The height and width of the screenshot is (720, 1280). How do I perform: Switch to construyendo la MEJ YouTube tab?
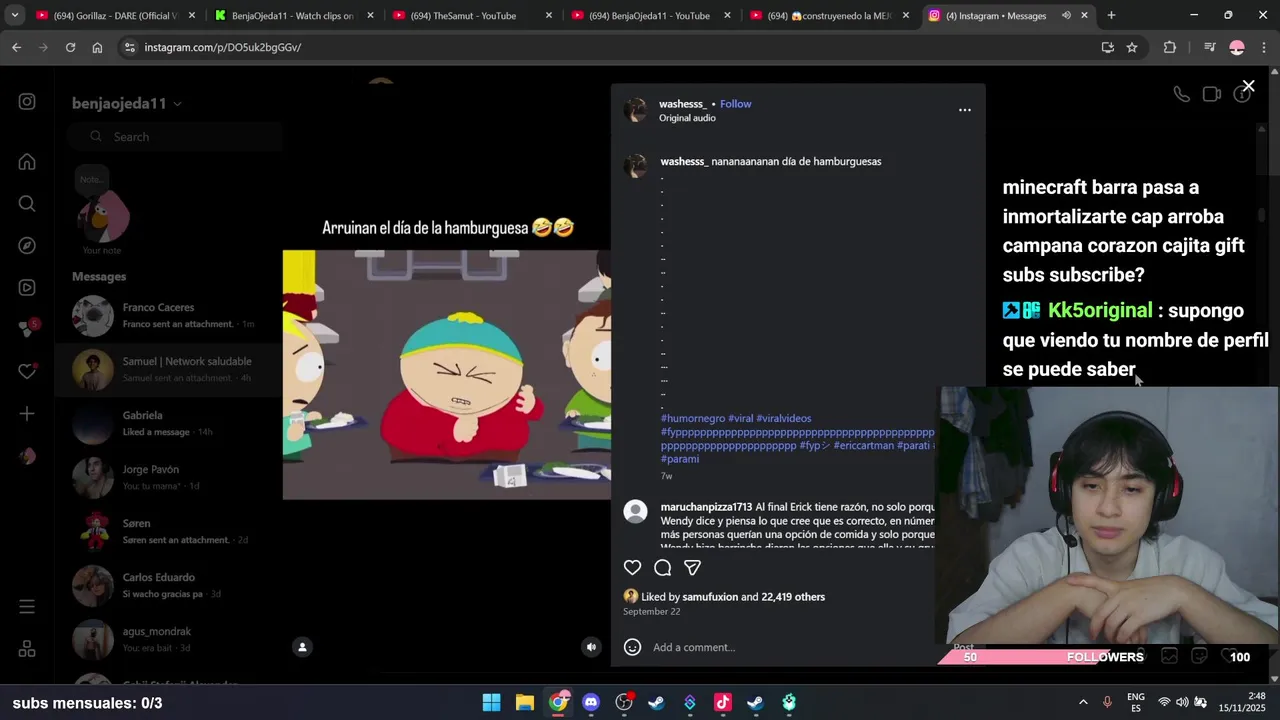[x=831, y=15]
